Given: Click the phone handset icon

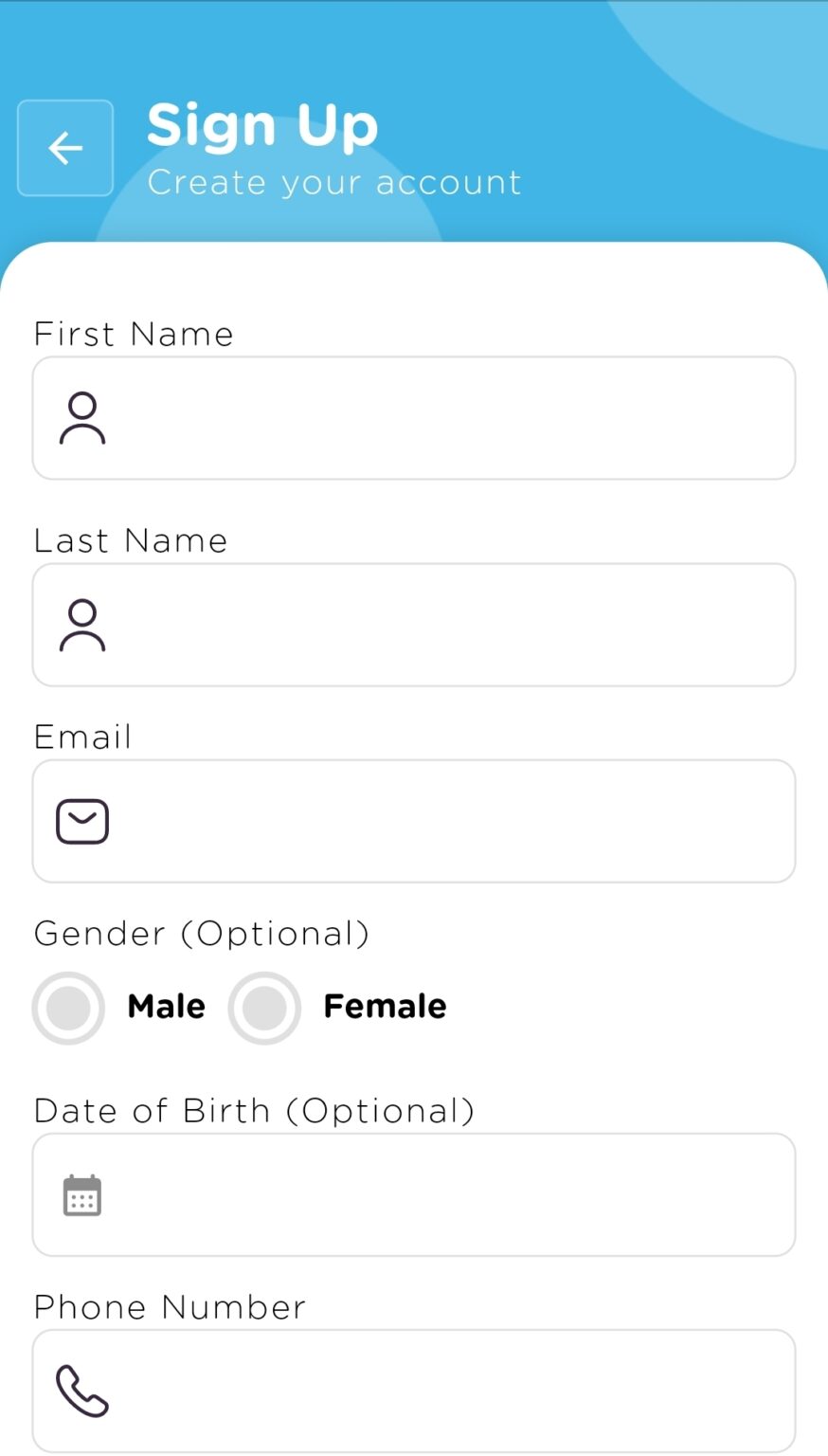Looking at the screenshot, I should (82, 1391).
